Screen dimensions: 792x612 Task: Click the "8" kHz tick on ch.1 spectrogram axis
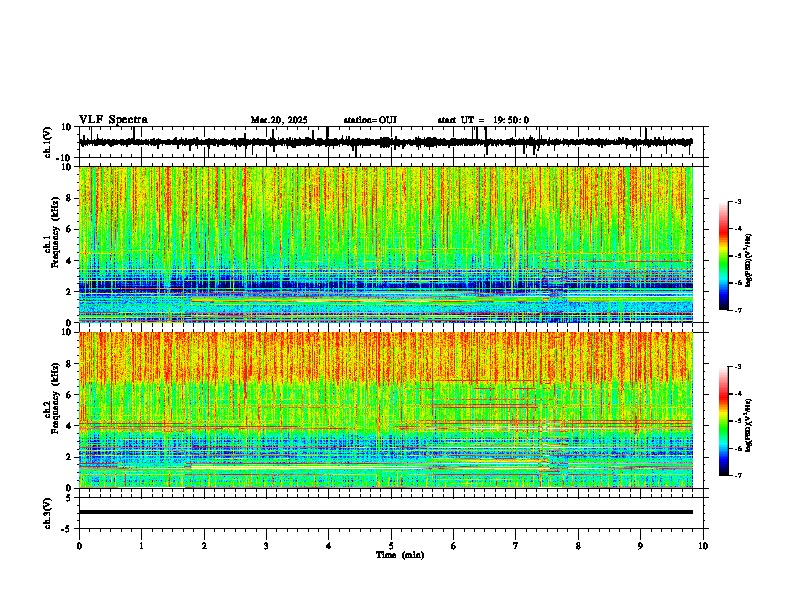tap(71, 198)
